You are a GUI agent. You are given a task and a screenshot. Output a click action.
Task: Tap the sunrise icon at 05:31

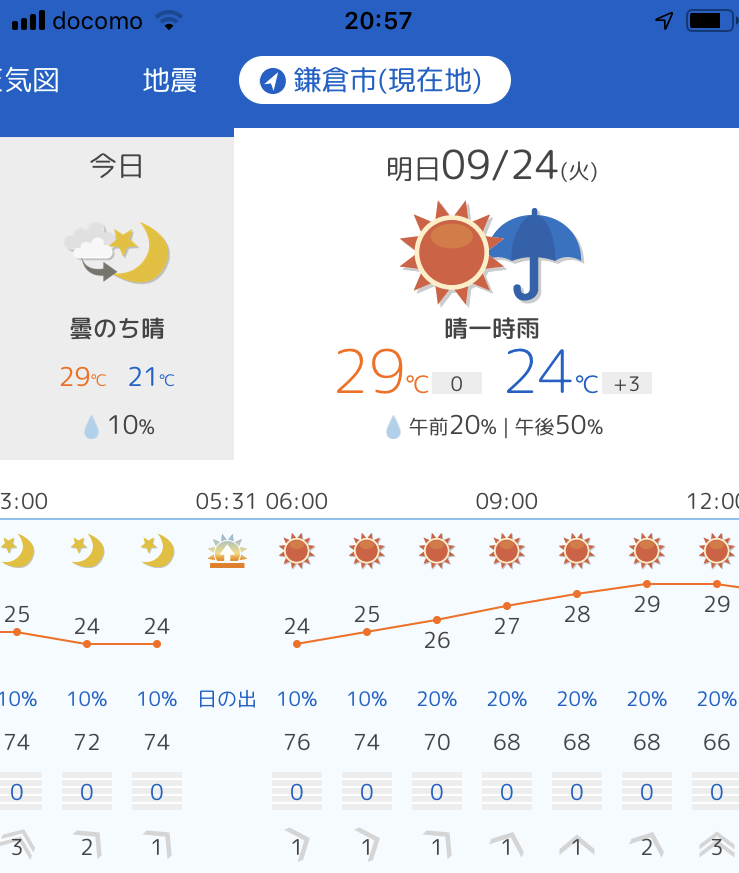[x=227, y=551]
